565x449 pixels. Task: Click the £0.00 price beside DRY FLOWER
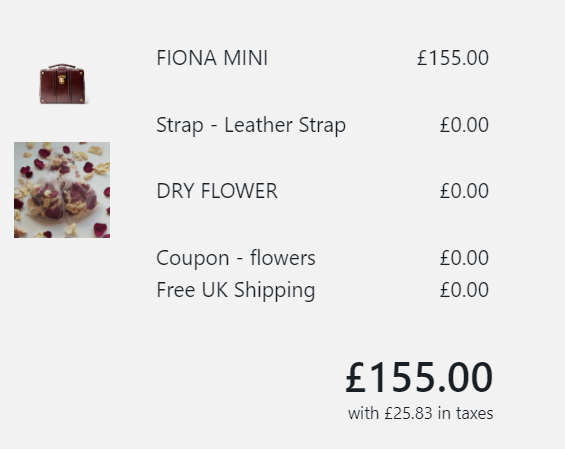(x=464, y=191)
